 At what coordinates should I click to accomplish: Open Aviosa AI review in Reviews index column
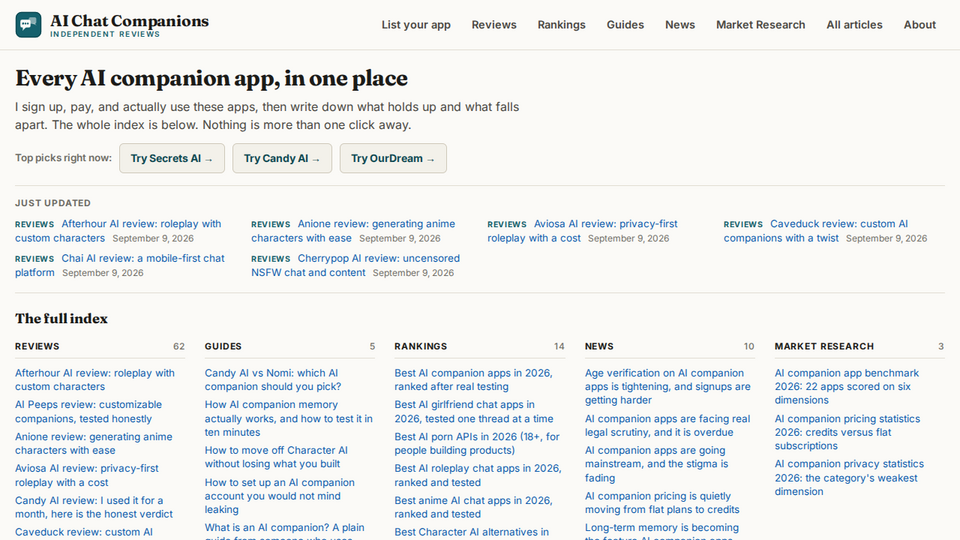click(87, 475)
